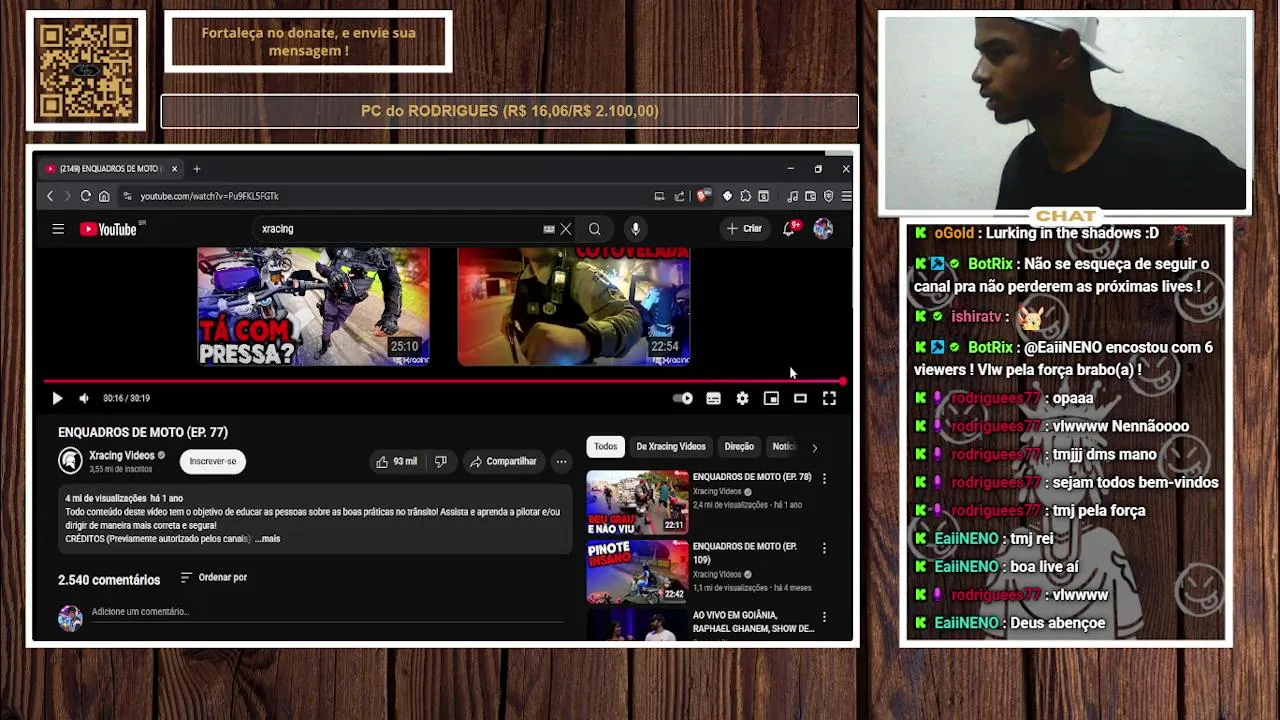Play the YouTube video
This screenshot has height=720, width=1280.
click(x=57, y=398)
